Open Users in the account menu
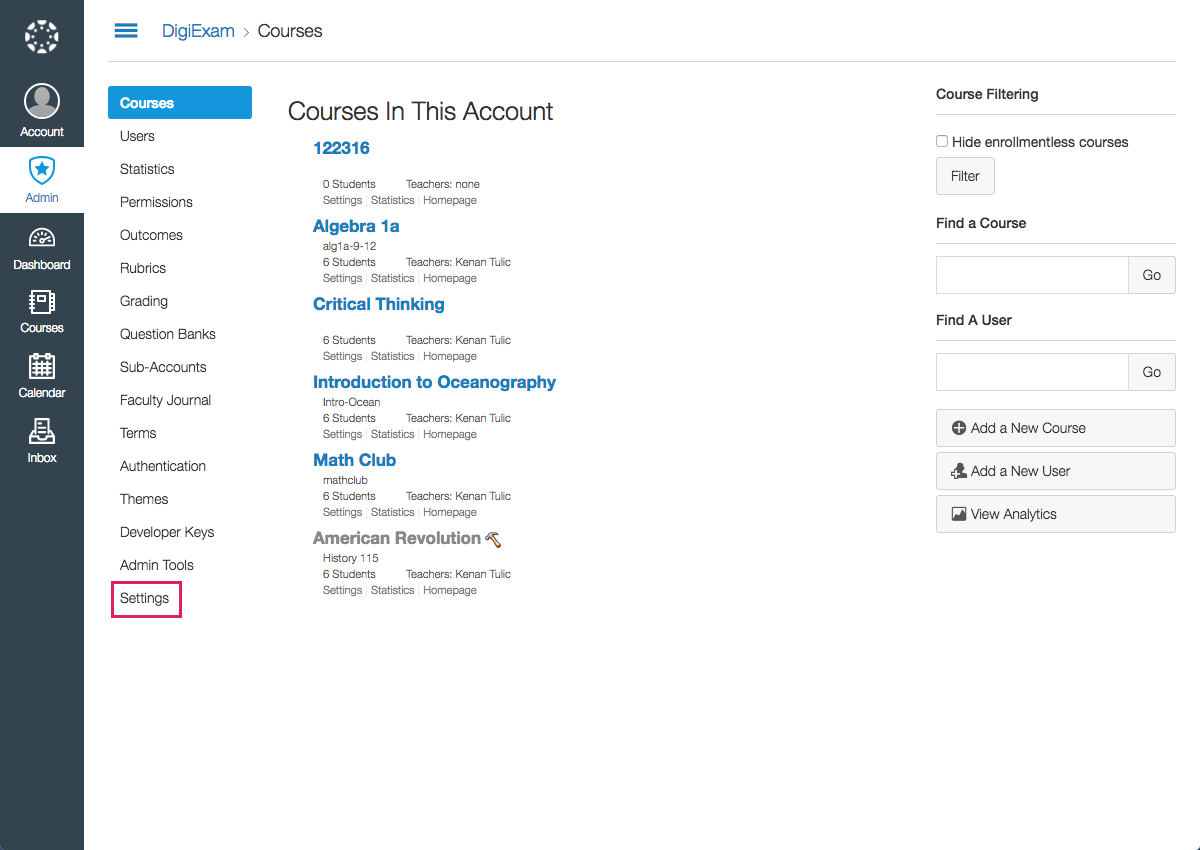 coord(137,136)
